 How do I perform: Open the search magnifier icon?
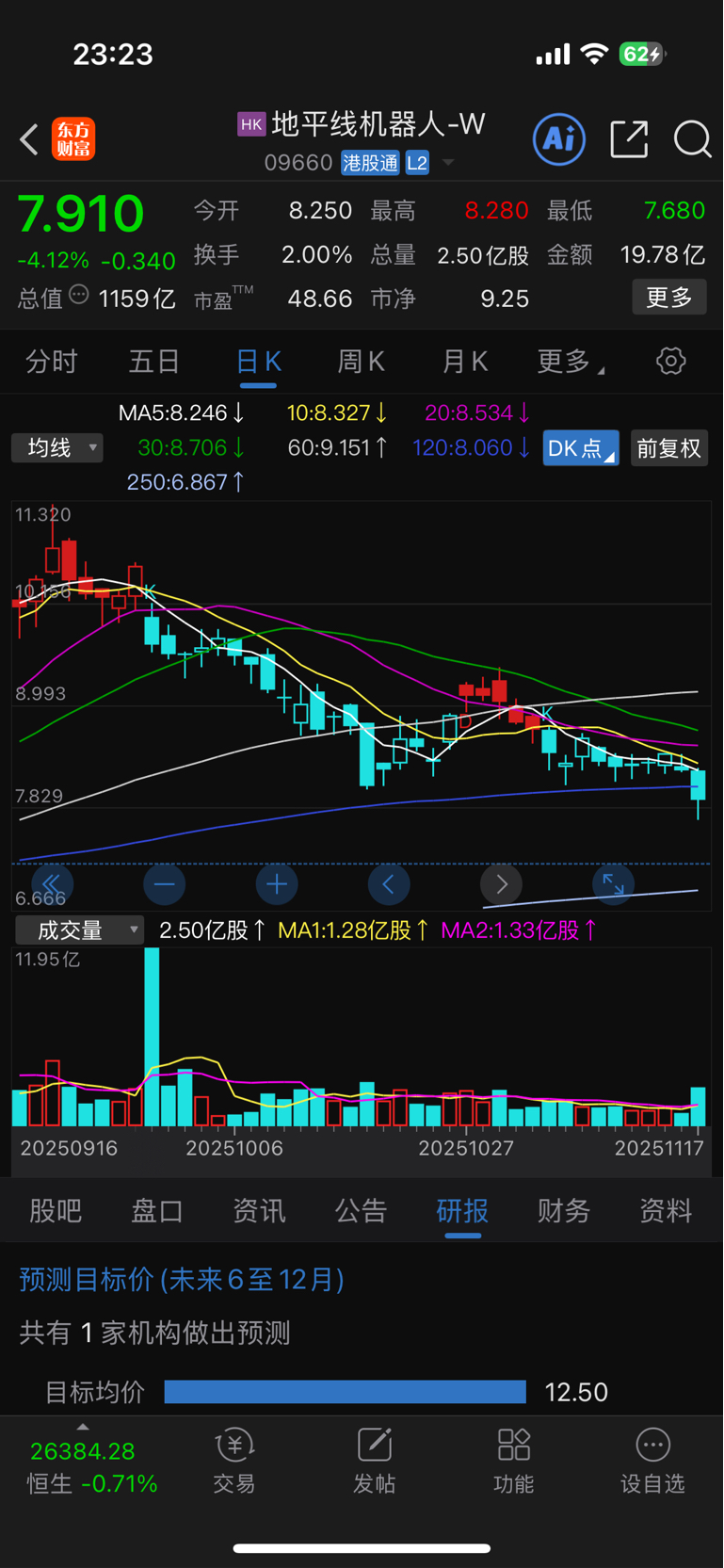692,139
